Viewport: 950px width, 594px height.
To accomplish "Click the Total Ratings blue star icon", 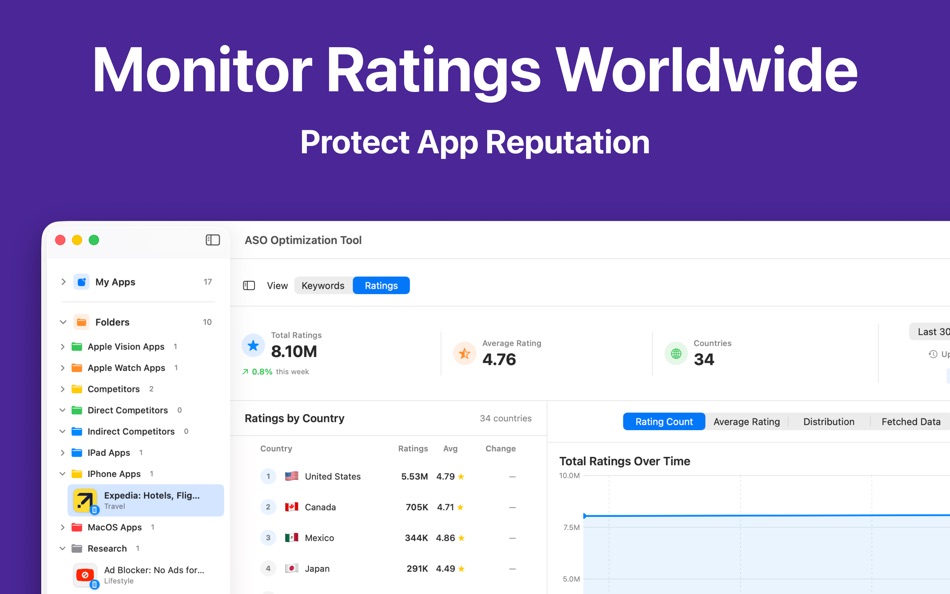I will (x=253, y=345).
